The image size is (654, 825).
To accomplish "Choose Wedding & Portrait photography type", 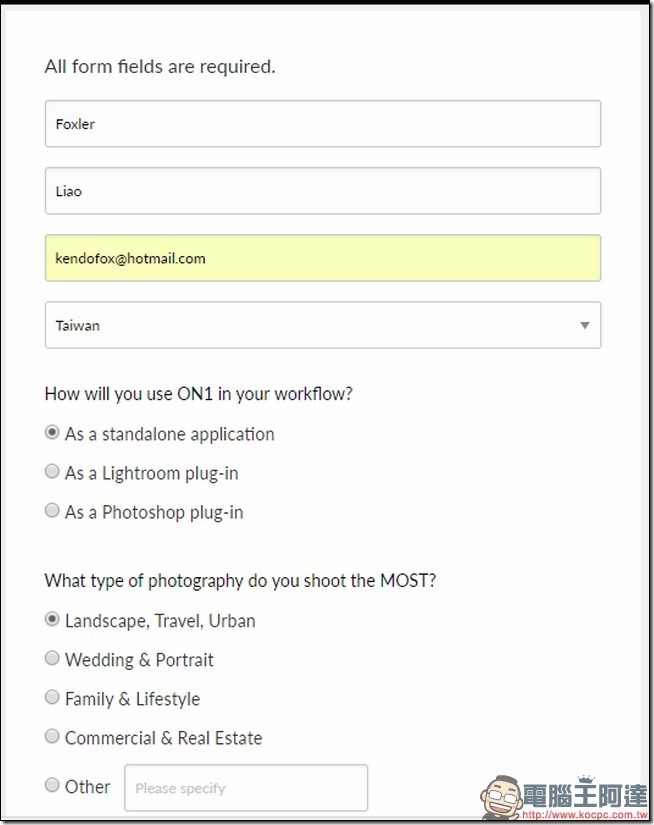I will point(52,658).
